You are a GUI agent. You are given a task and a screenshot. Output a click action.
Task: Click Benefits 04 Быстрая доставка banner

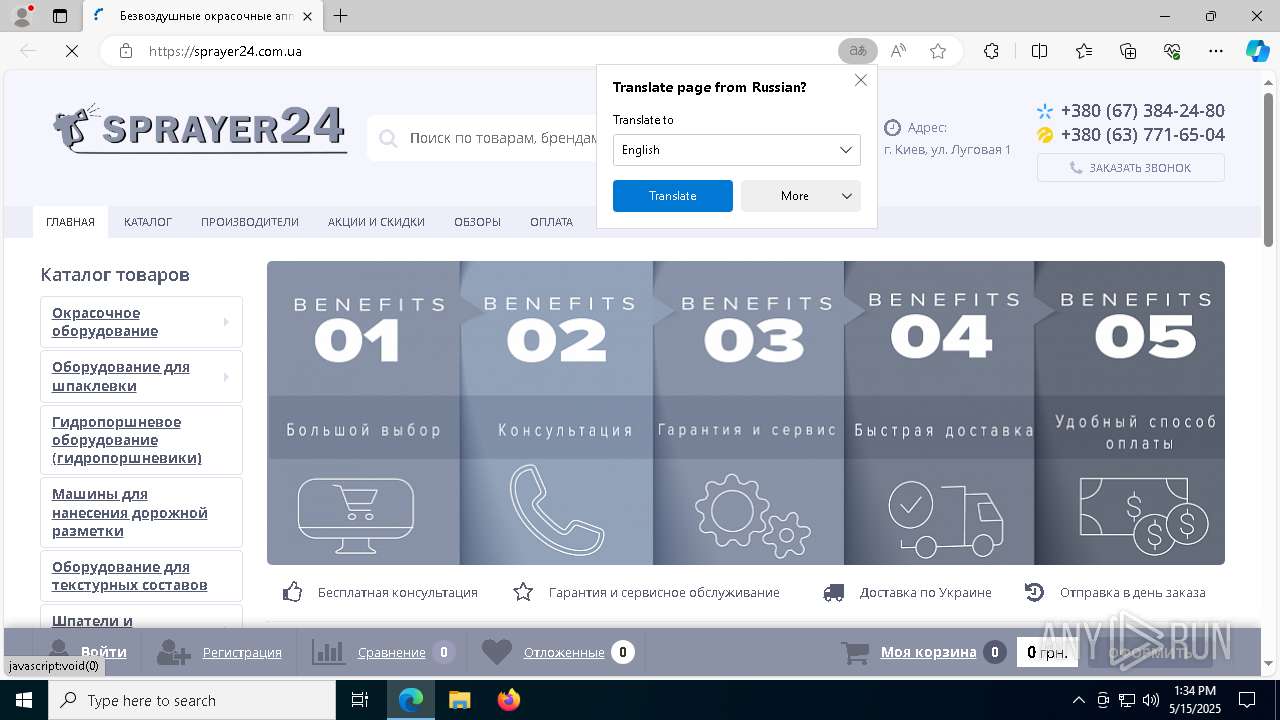coord(940,413)
